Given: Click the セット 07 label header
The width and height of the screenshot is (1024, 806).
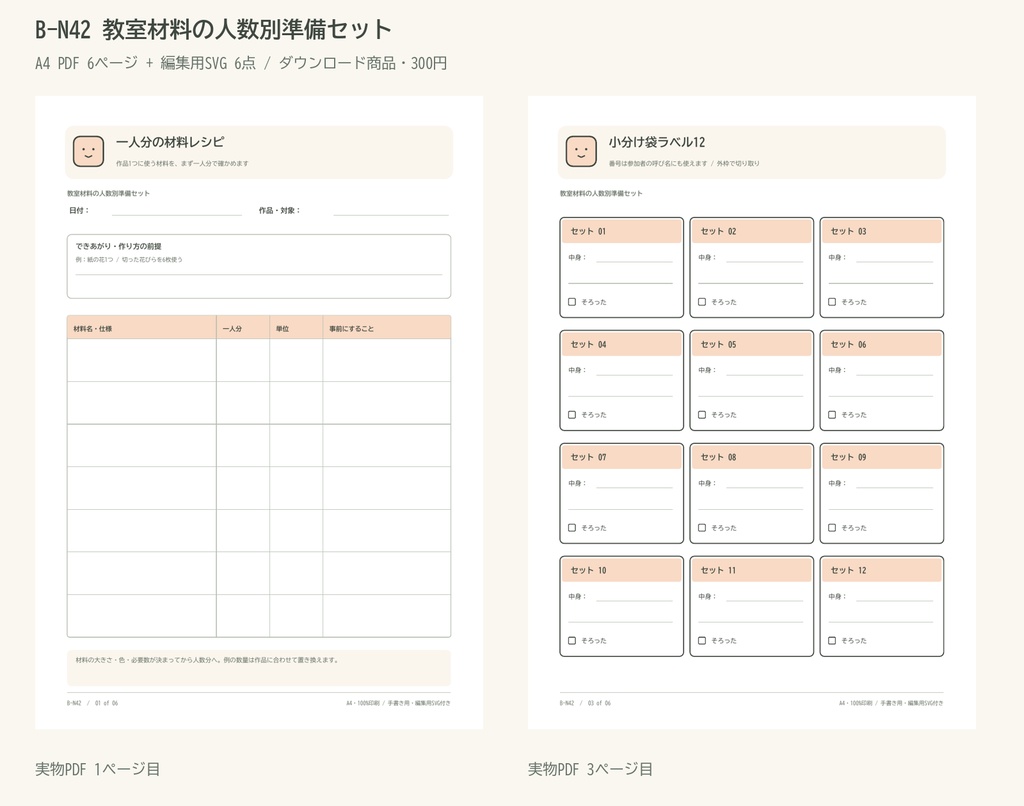Looking at the screenshot, I should [x=622, y=457].
